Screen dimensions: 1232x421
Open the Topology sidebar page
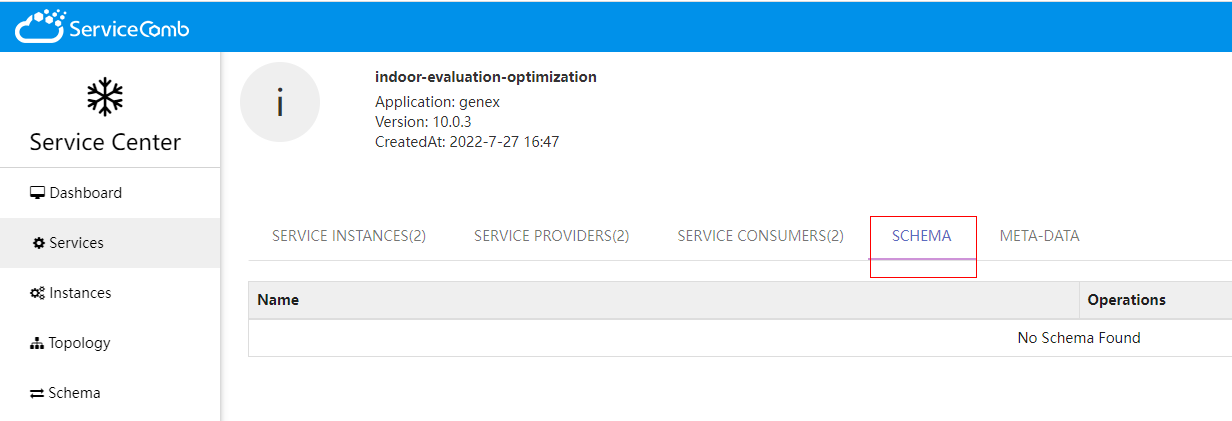(x=110, y=343)
